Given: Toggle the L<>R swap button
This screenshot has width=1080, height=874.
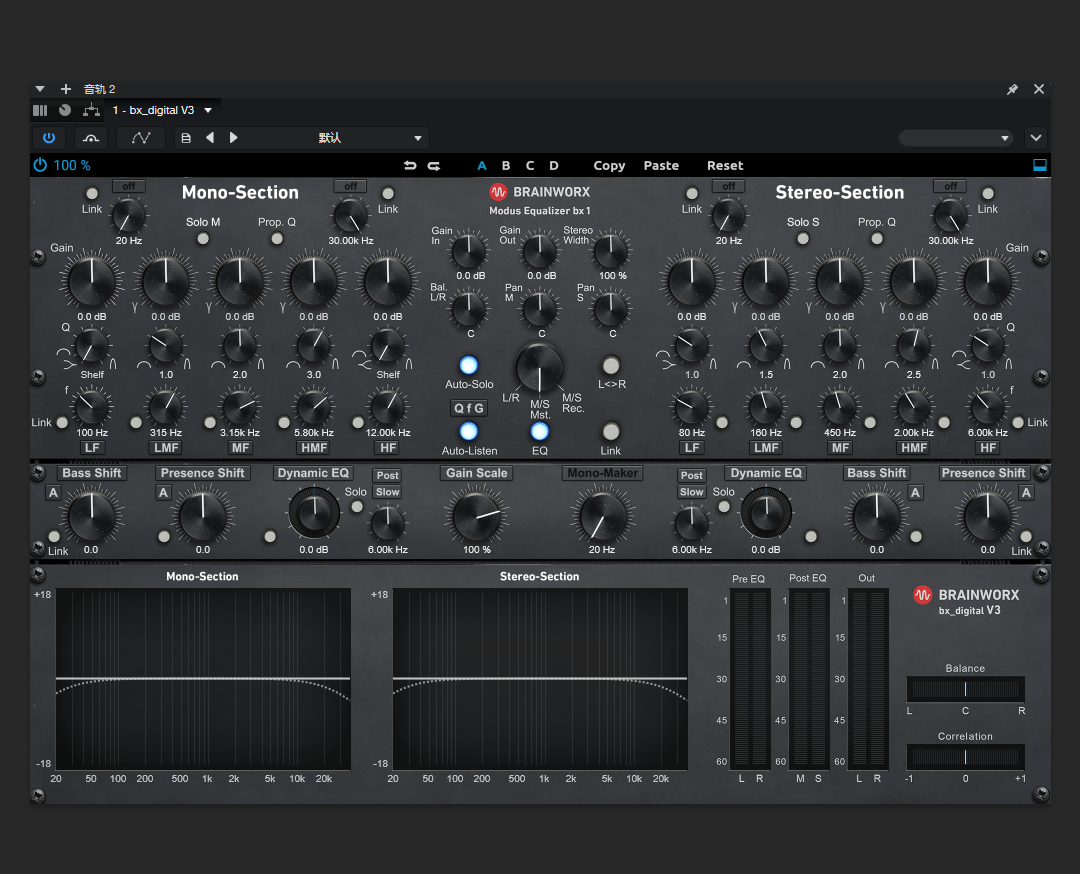Looking at the screenshot, I should click(611, 364).
